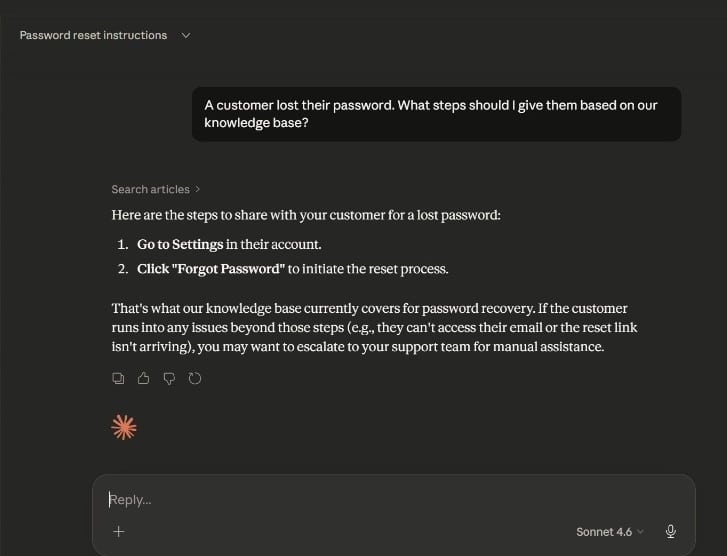Image resolution: width=727 pixels, height=556 pixels.
Task: Click the tiny chevron right of "Sonnet 4.6"
Action: (641, 532)
